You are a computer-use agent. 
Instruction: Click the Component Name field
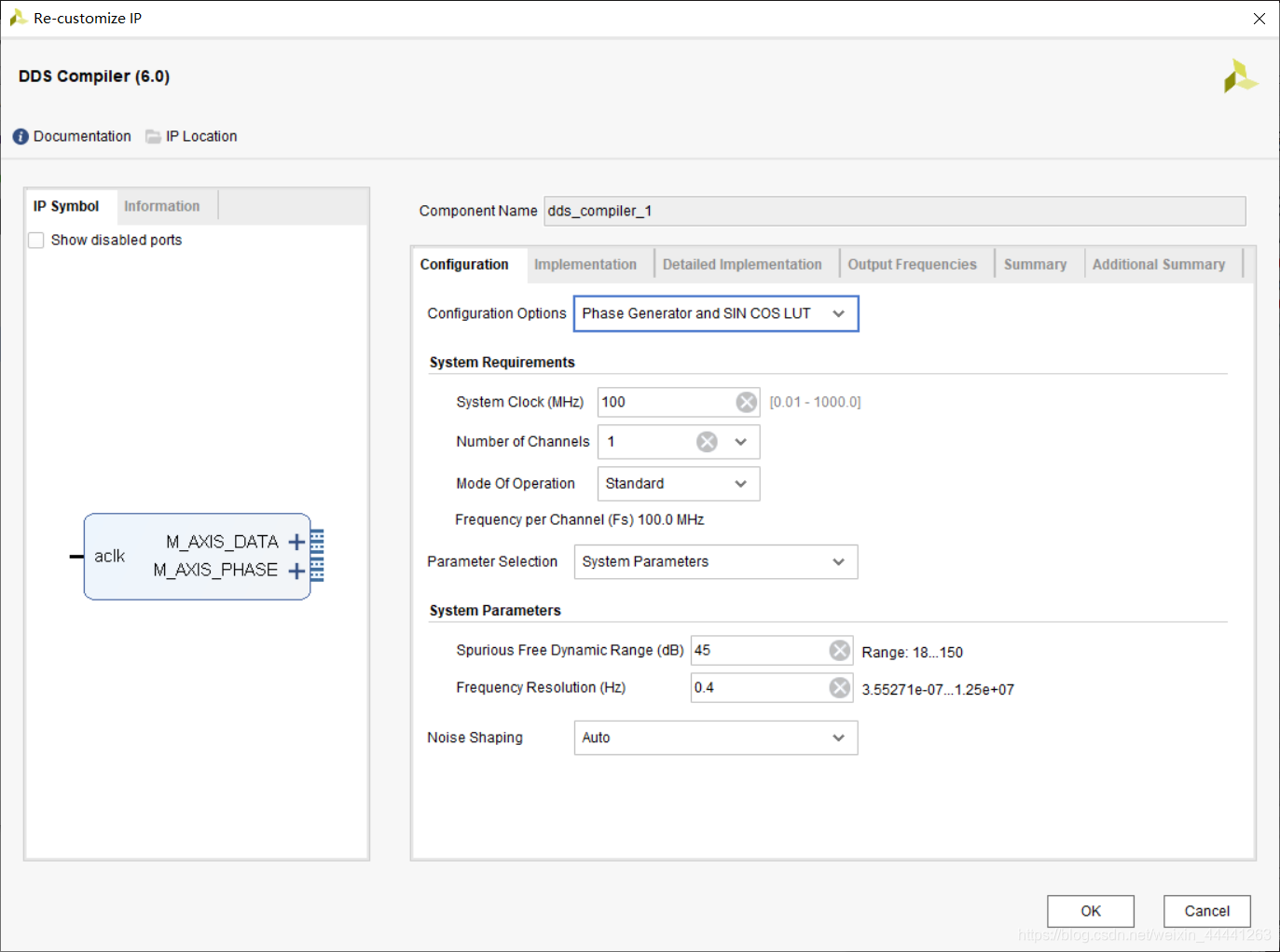pos(895,211)
